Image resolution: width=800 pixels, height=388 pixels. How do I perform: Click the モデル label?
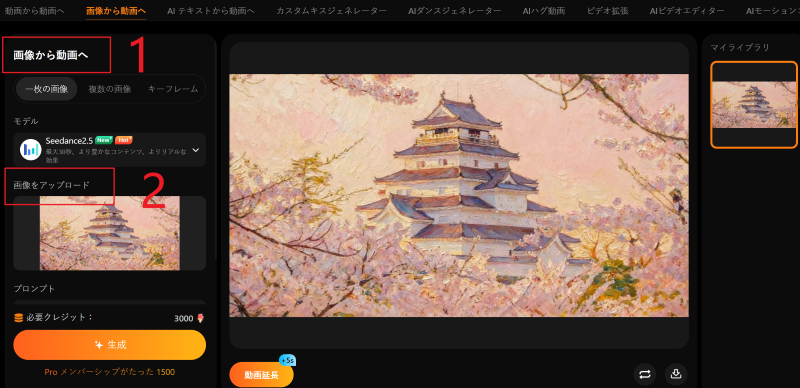pos(26,121)
